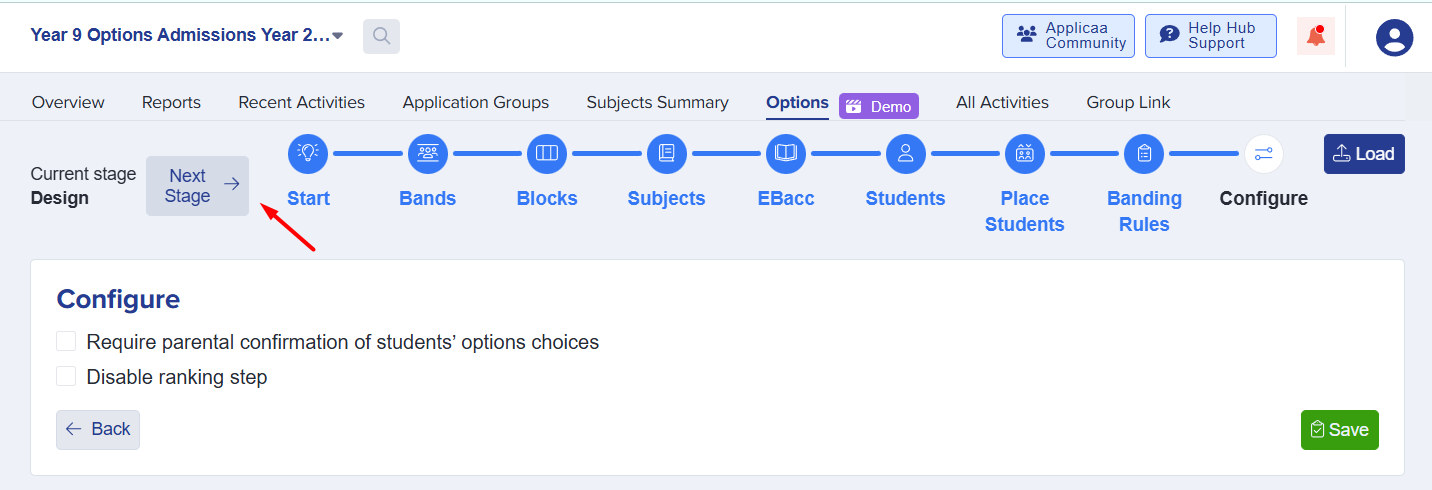Click the Next Stage button

coord(198,186)
